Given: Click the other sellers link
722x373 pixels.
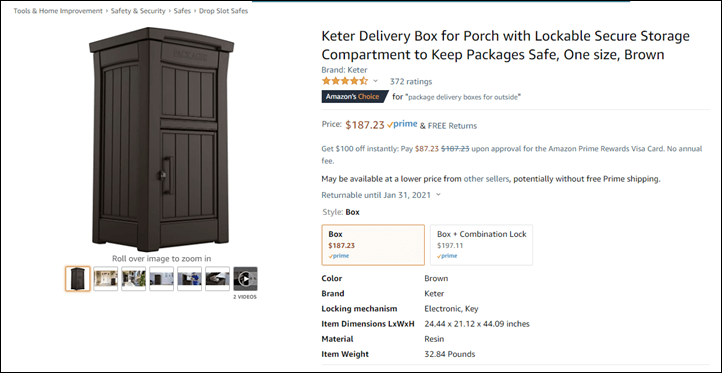Looking at the screenshot, I should (x=486, y=179).
